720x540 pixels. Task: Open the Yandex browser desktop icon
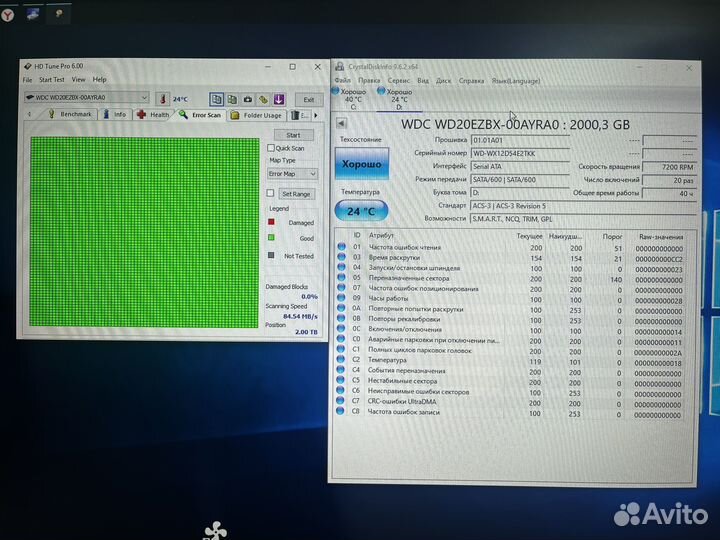(x=8, y=15)
